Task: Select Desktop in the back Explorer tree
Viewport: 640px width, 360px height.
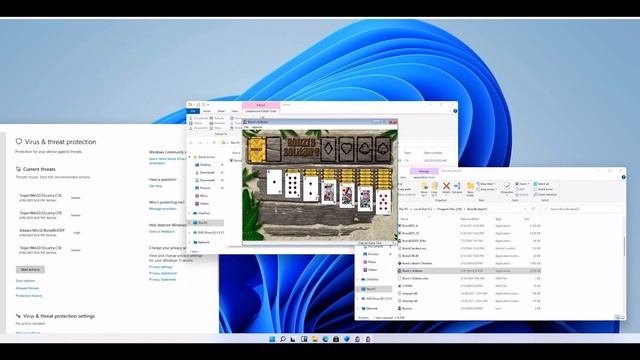Action: [205, 164]
